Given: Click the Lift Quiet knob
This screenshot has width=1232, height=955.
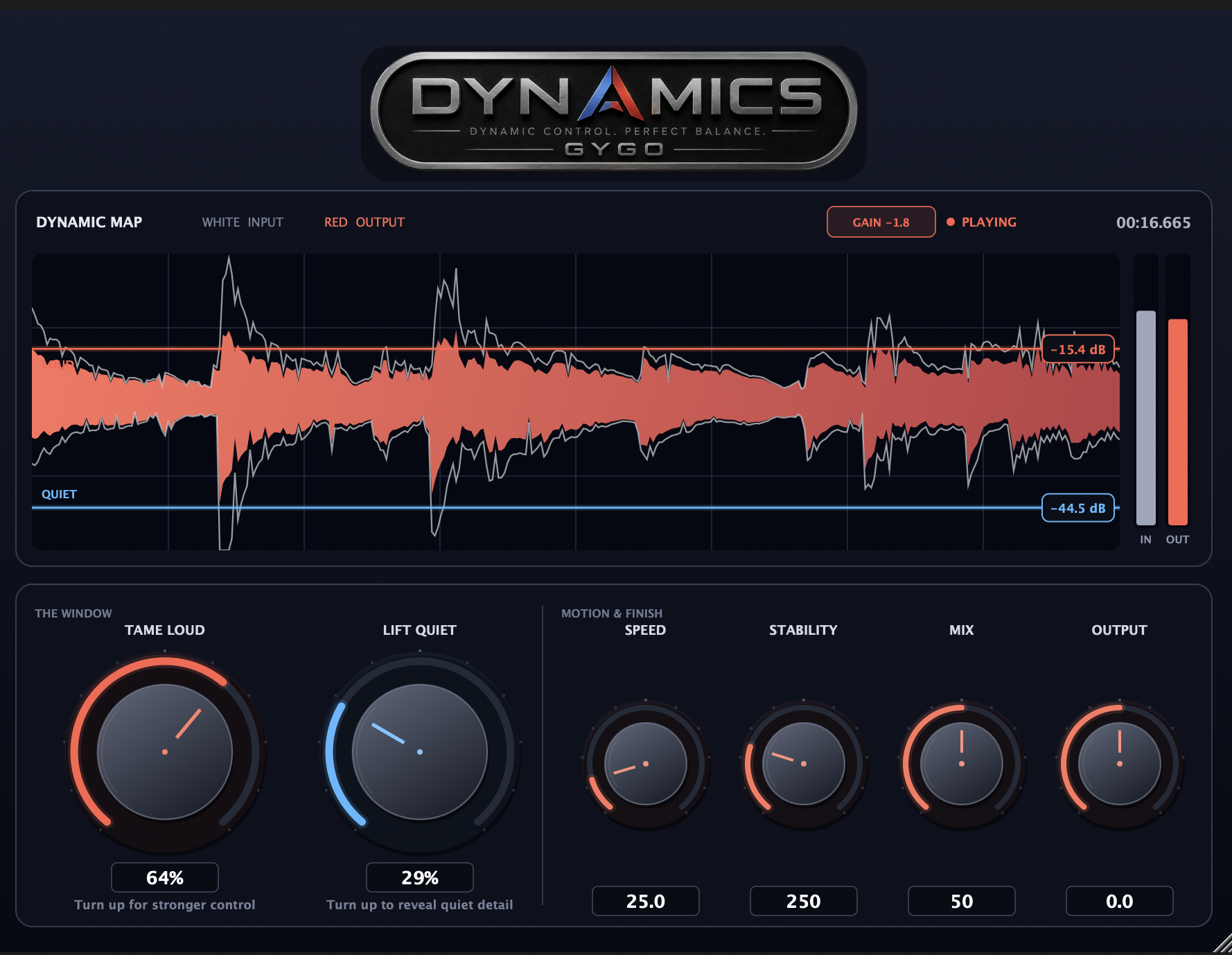Looking at the screenshot, I should (x=420, y=752).
